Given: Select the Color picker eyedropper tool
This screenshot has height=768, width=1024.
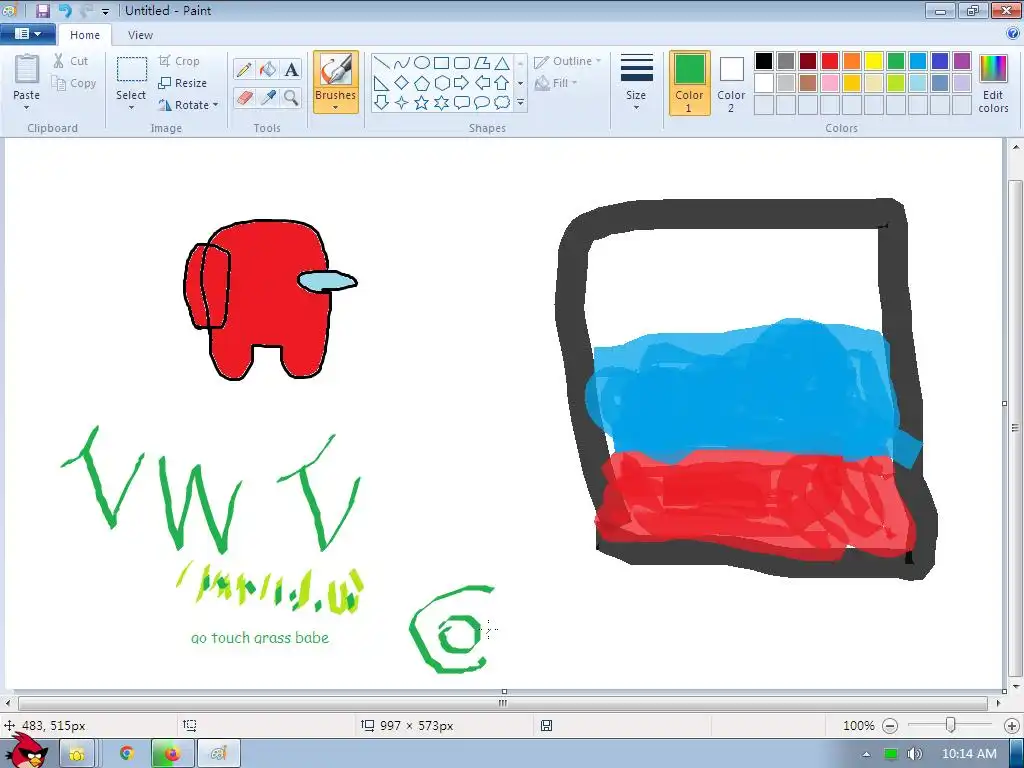Looking at the screenshot, I should coord(268,98).
